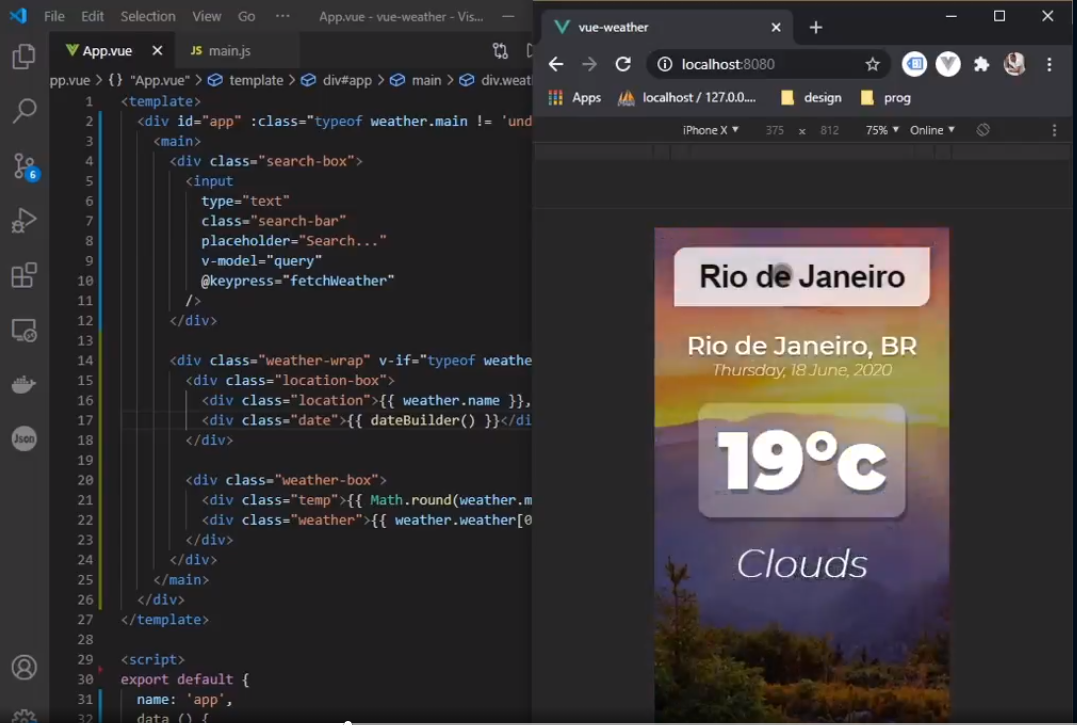1077x725 pixels.
Task: Open the Online throttling dropdown
Action: 932,130
